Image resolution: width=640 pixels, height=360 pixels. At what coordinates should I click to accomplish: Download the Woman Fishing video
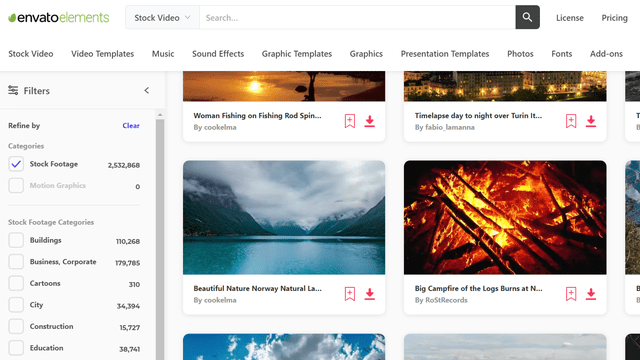coord(370,121)
